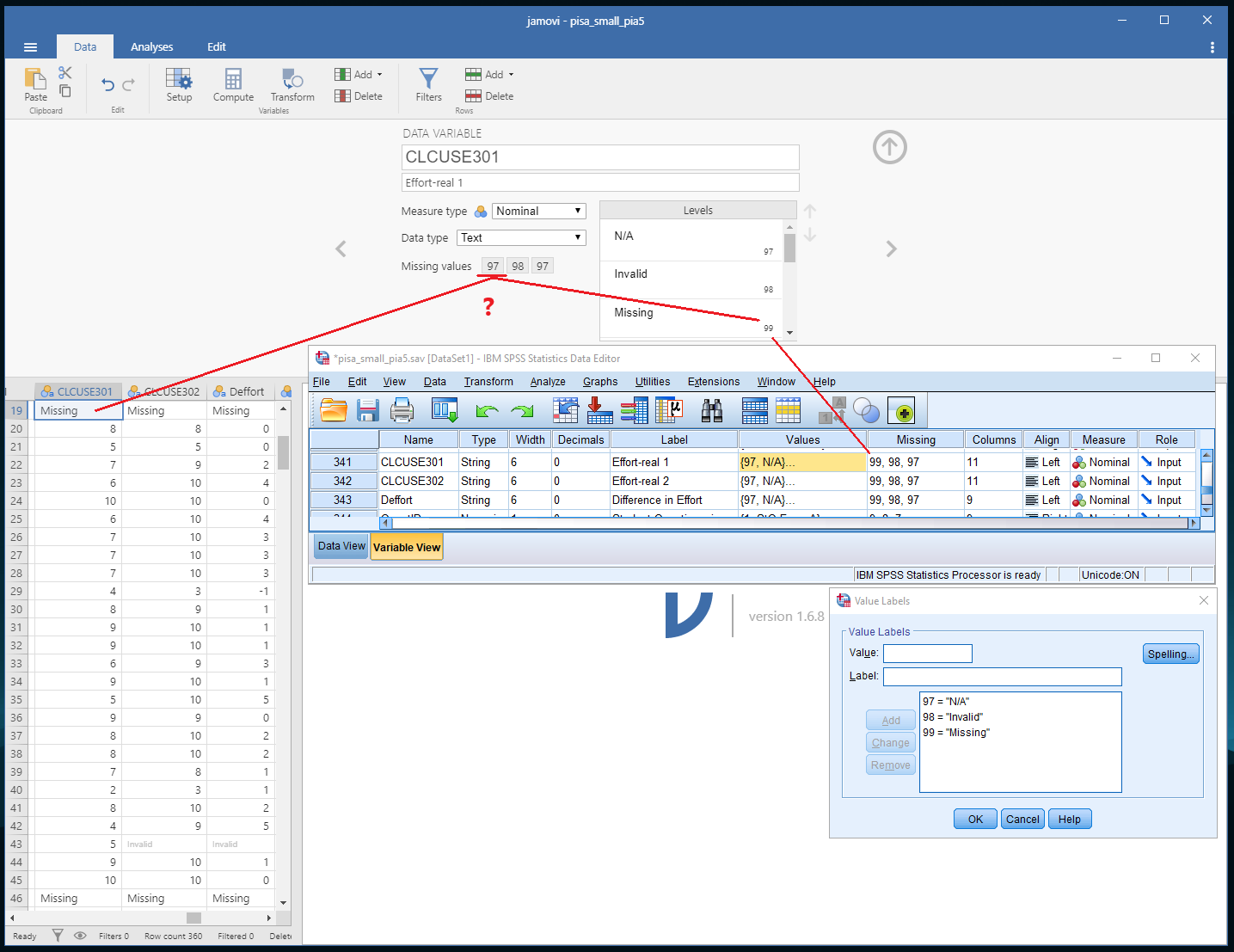The image size is (1234, 952).
Task: Go to the previous variable with the left chevron
Action: point(341,249)
